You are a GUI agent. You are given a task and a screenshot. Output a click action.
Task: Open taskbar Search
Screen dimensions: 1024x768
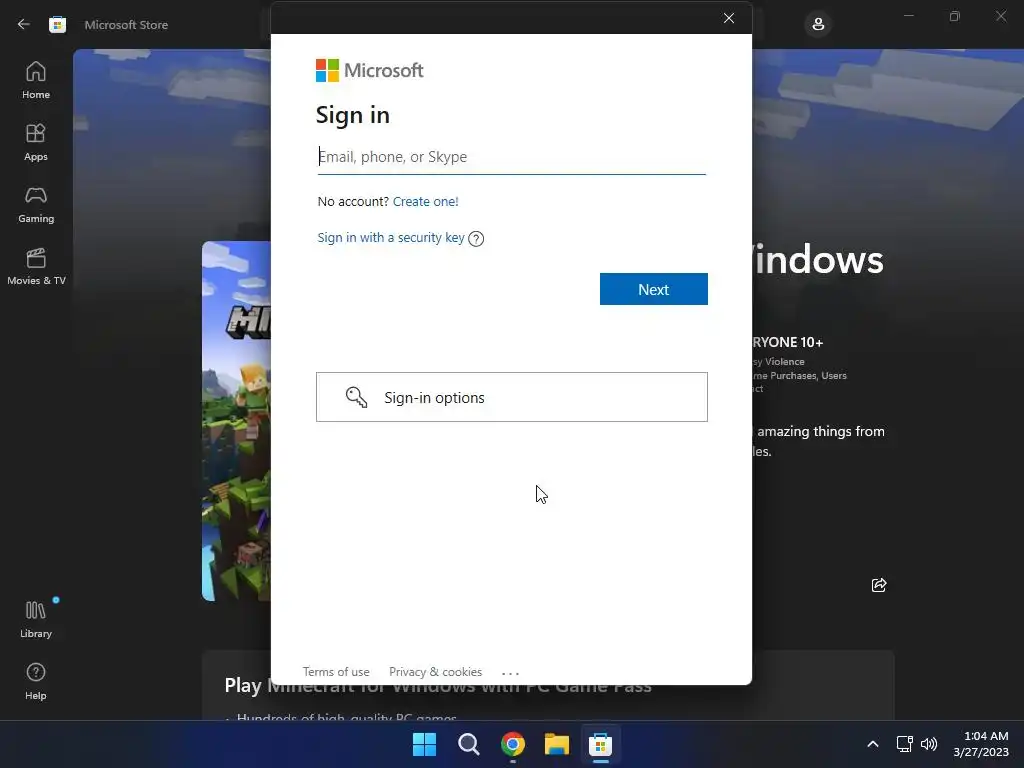468,744
